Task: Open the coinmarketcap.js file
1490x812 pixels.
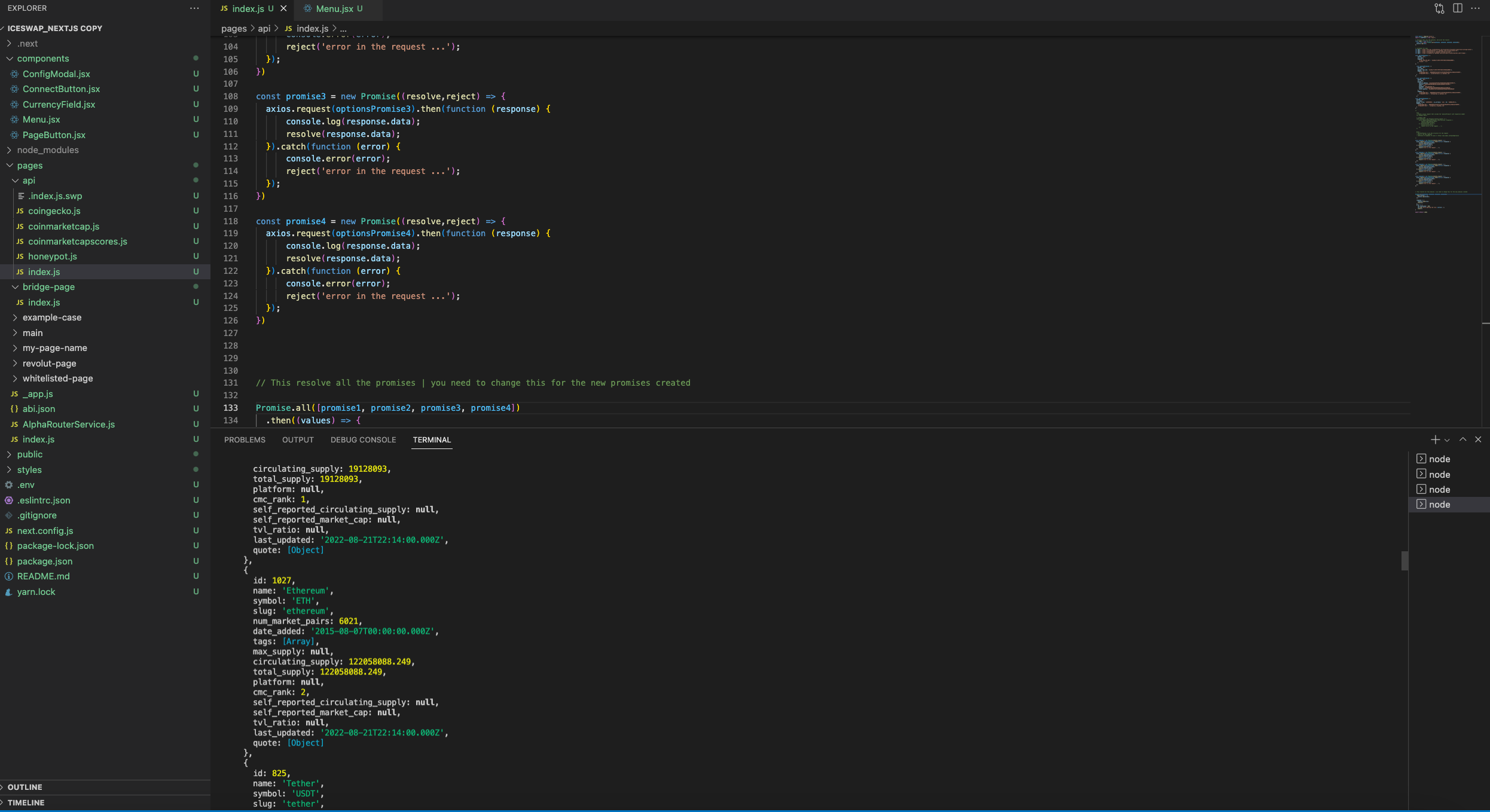Action: point(63,227)
